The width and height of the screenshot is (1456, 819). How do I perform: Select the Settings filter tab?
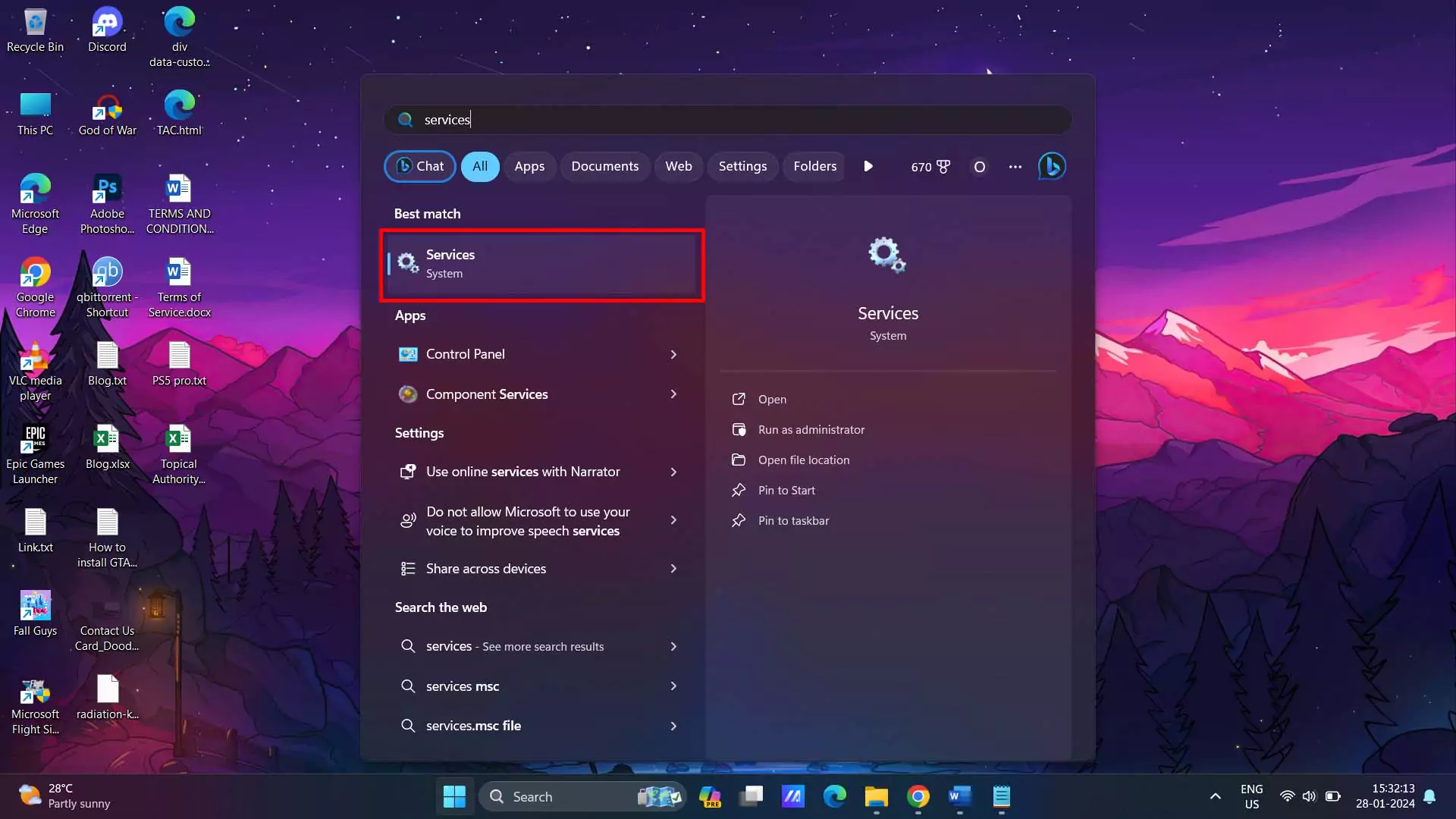743,166
